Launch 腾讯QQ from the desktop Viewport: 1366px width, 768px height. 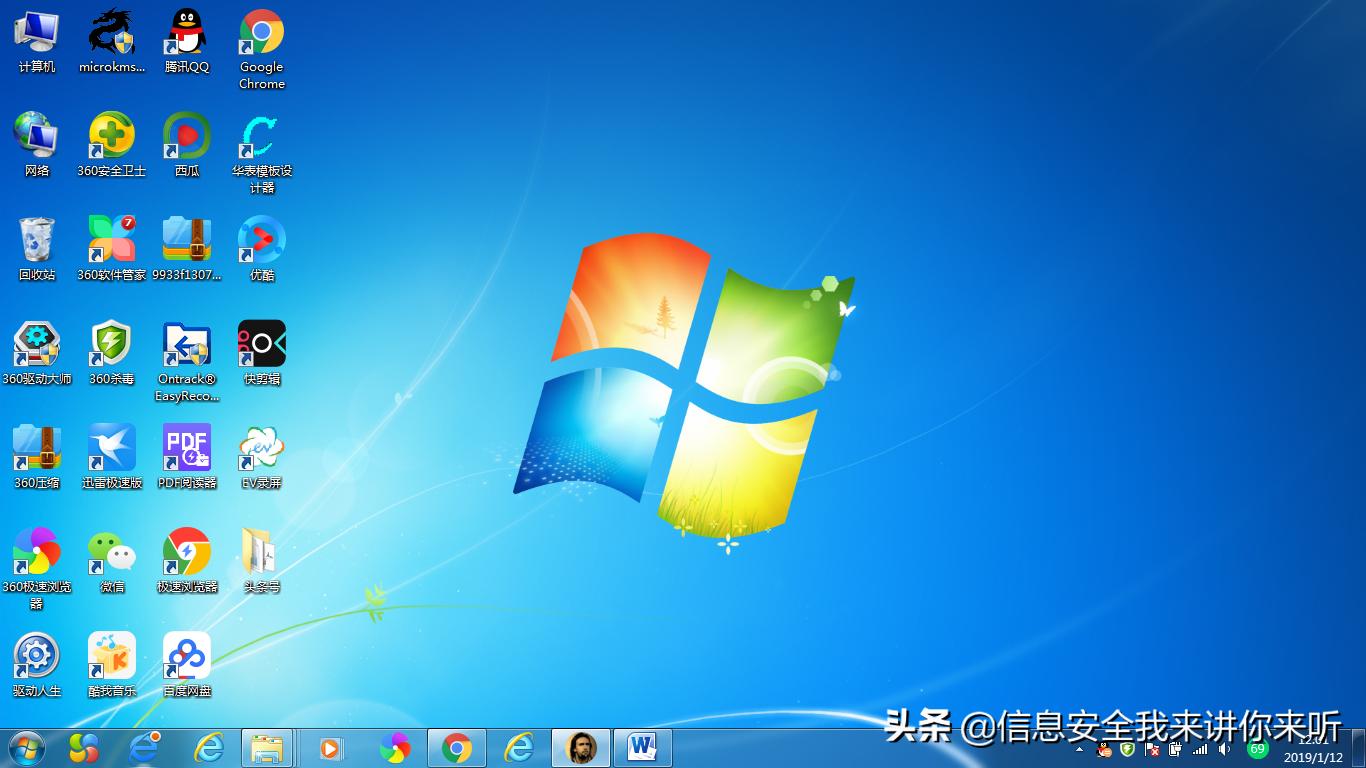(186, 40)
